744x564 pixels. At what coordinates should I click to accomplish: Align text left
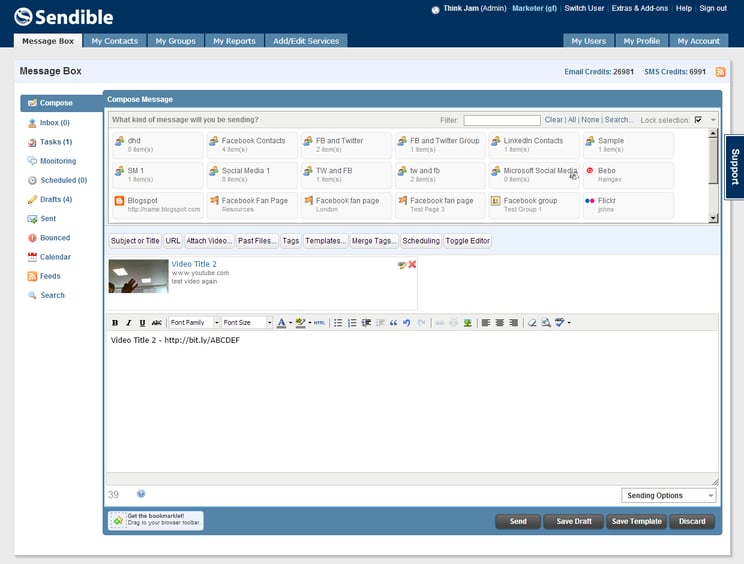coord(486,323)
